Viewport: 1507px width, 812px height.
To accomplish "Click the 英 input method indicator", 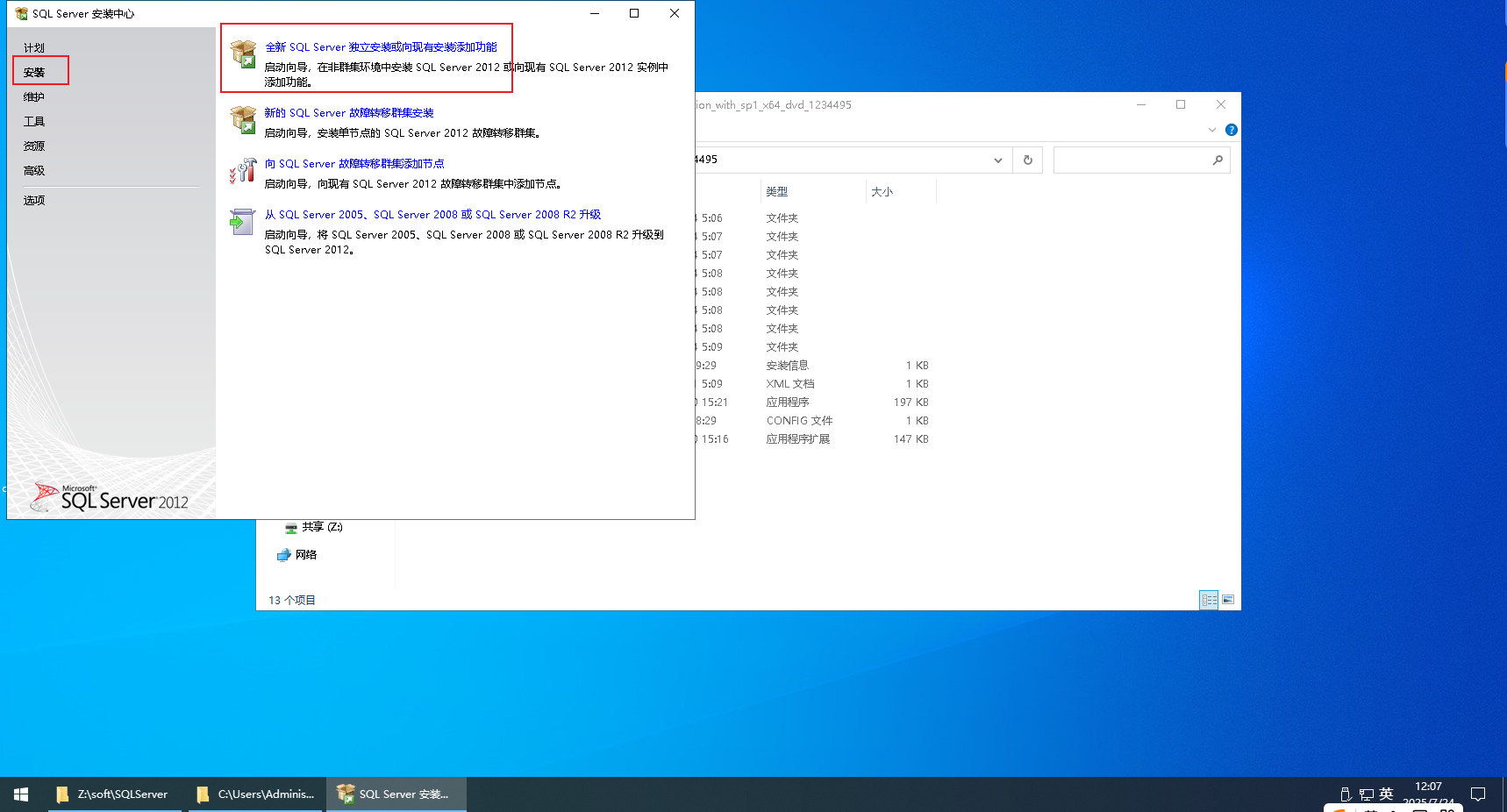I will [x=1386, y=794].
